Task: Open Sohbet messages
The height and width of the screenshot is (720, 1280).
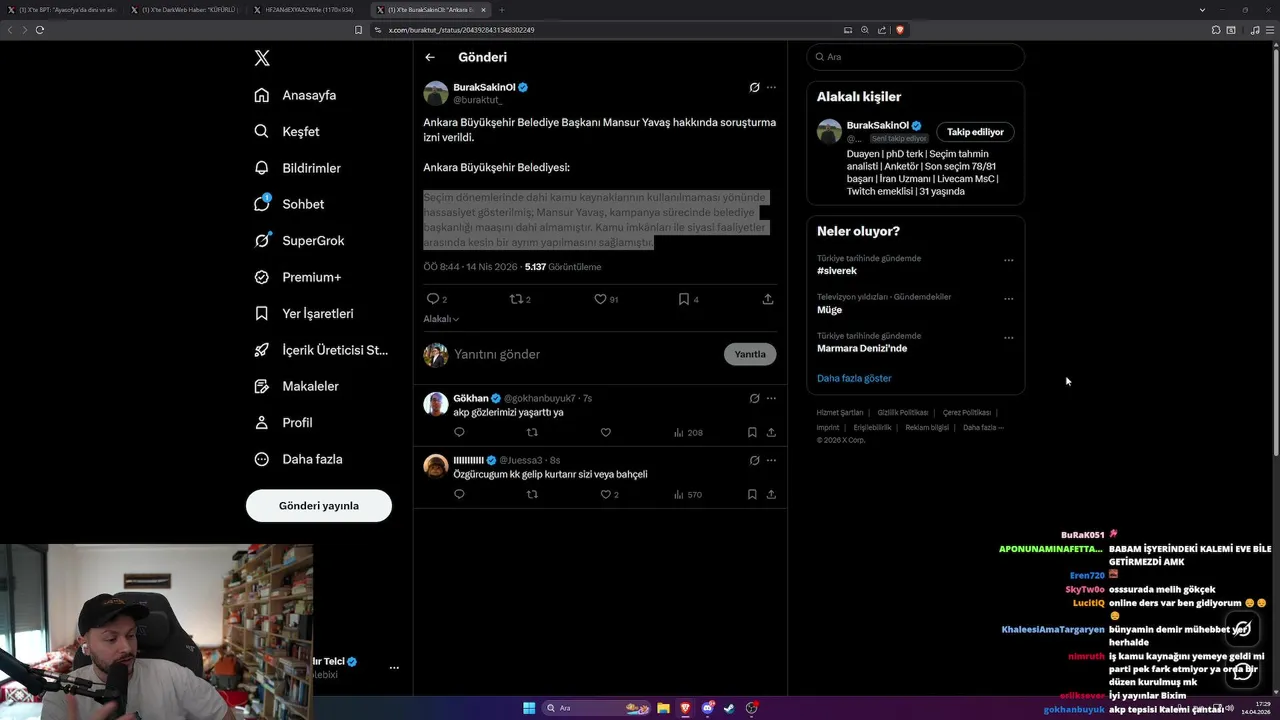Action: coord(290,204)
